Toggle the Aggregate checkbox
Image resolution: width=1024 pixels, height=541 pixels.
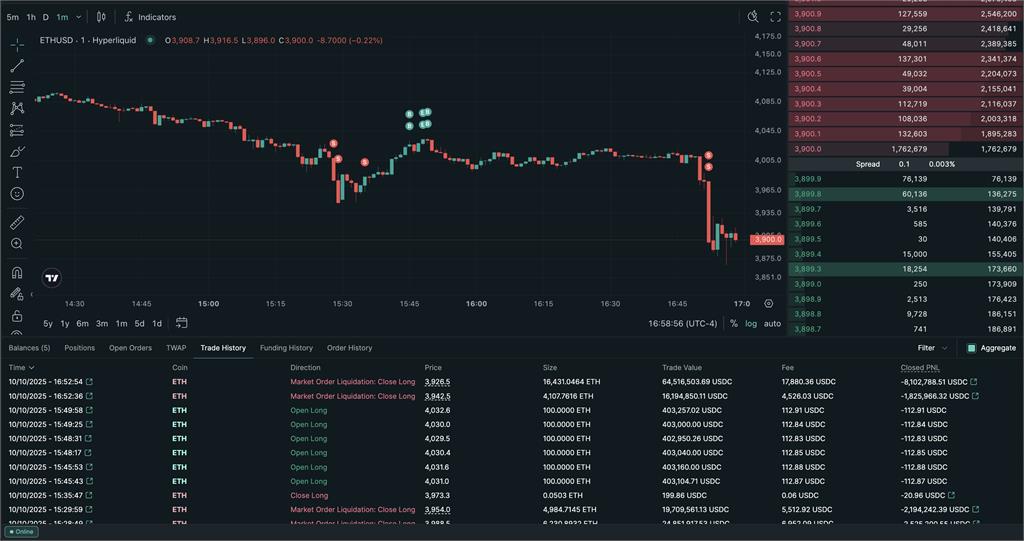click(971, 348)
